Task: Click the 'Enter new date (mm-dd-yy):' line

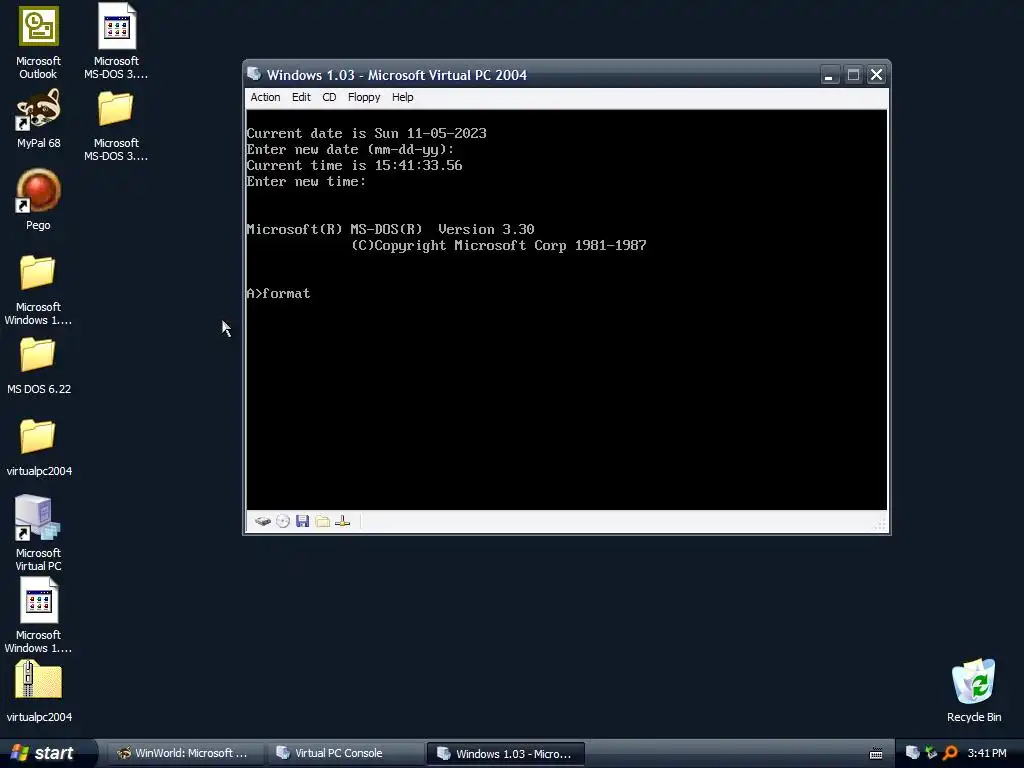Action: 350,150
